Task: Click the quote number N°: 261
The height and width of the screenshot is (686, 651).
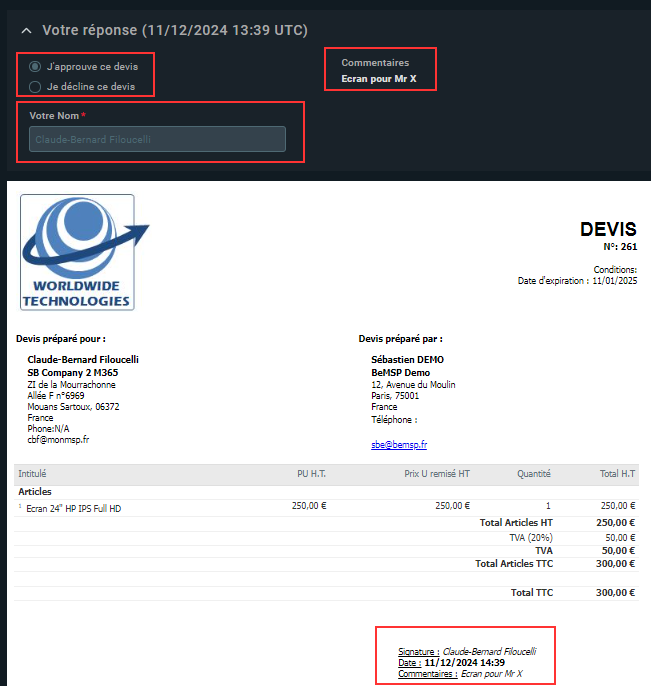Action: 620,247
